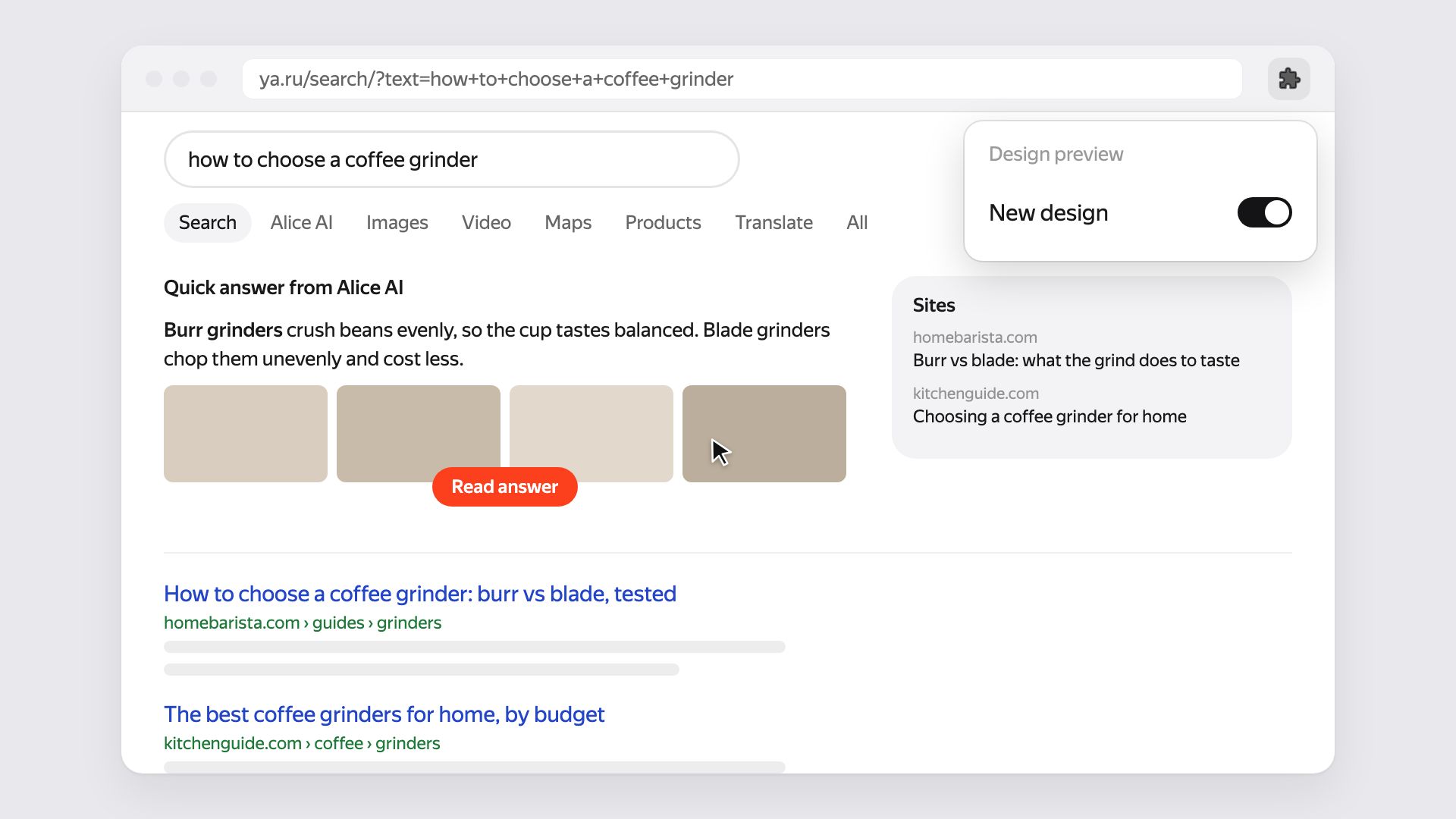
Task: Open result 'How to choose a coffee grinder: burr vs blade, tested'
Action: [x=420, y=594]
